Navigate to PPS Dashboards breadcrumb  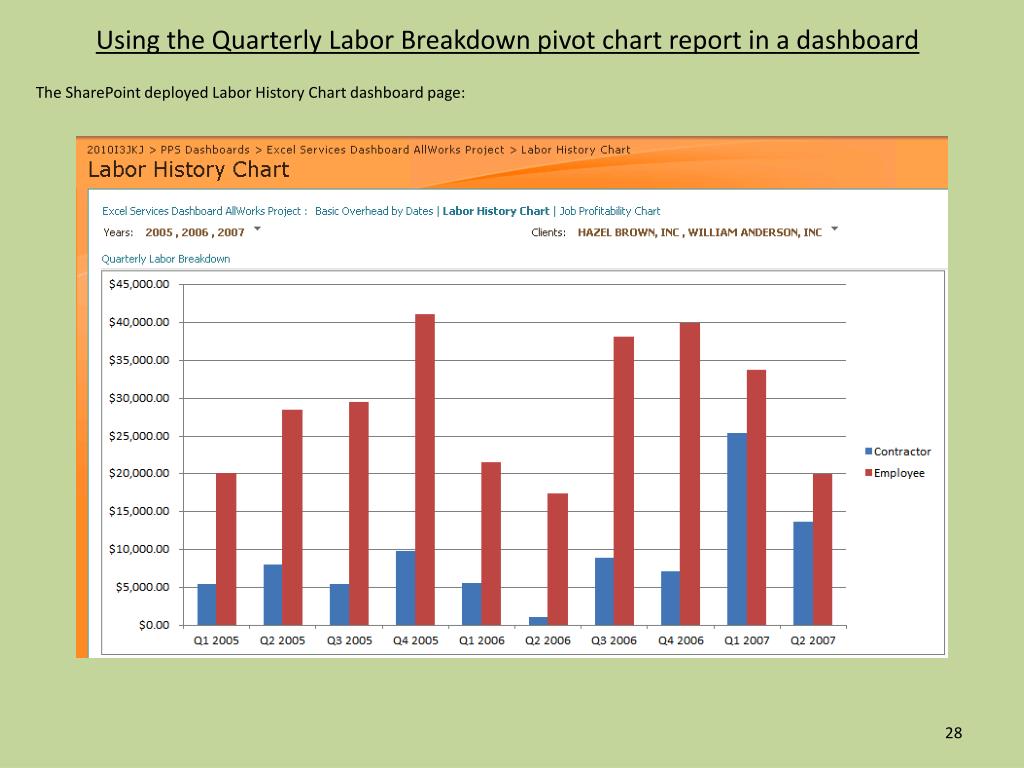click(204, 150)
